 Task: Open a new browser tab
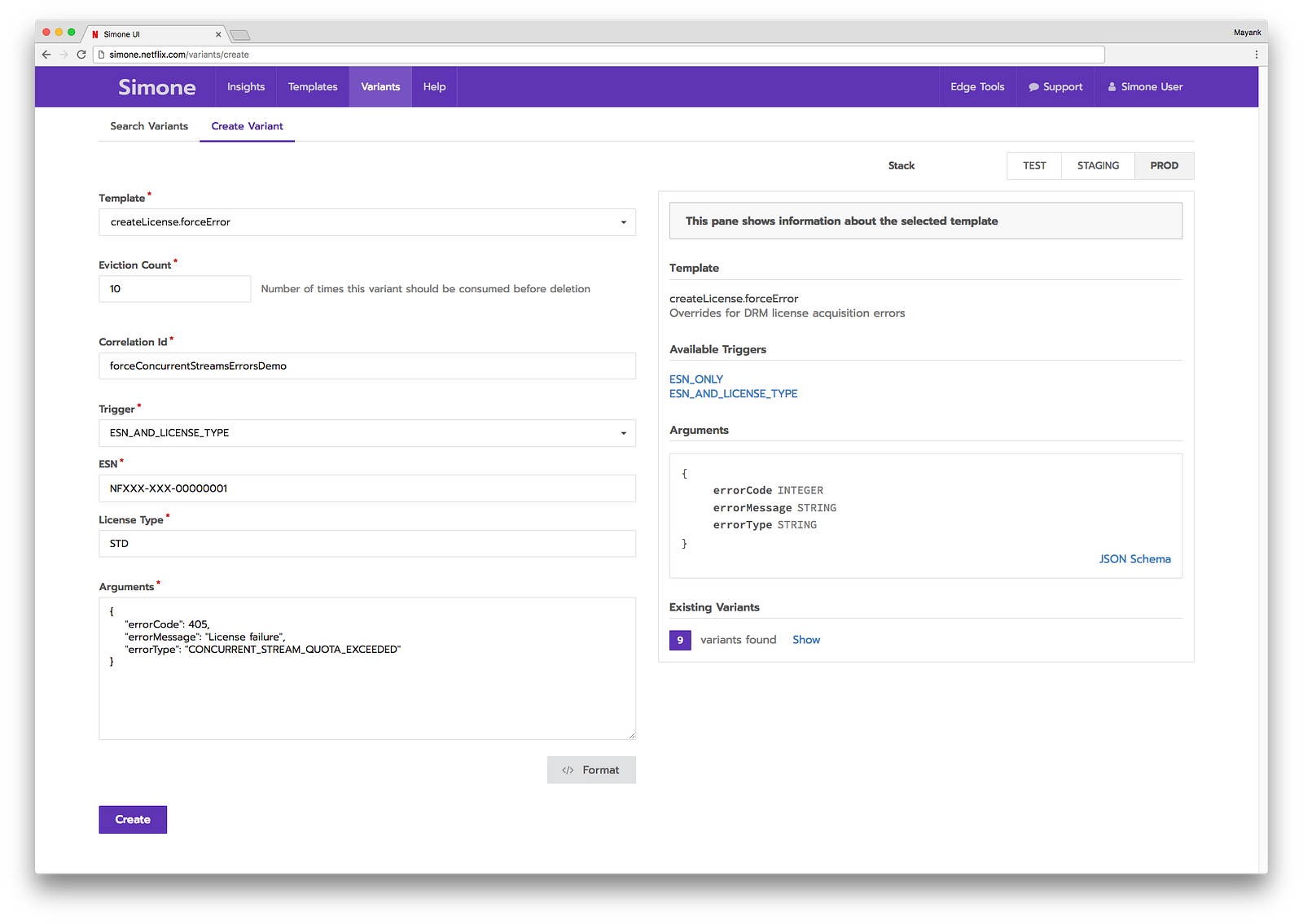[x=240, y=34]
